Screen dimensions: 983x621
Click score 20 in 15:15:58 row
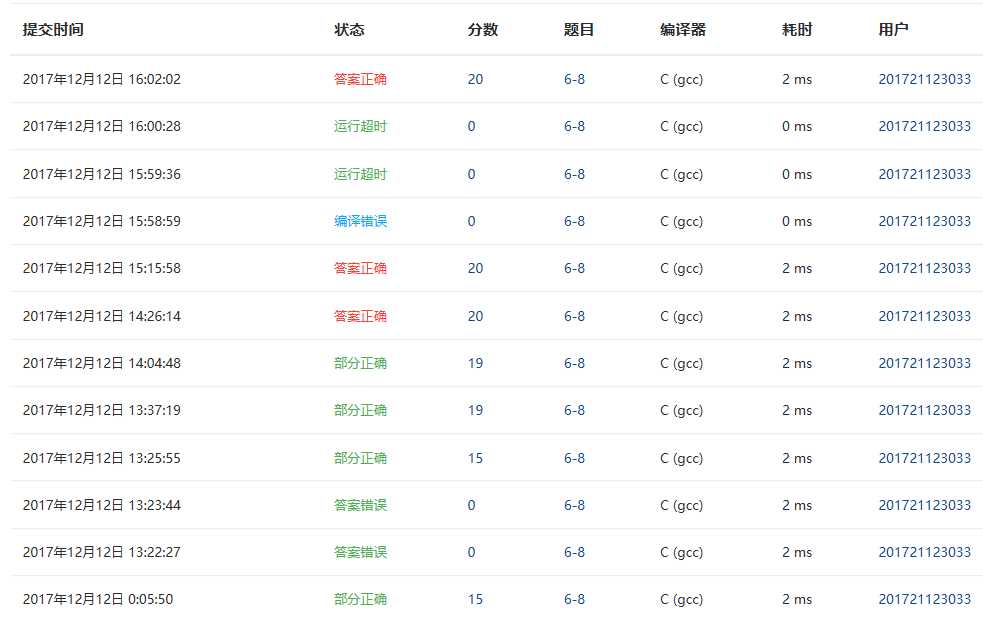pos(475,268)
